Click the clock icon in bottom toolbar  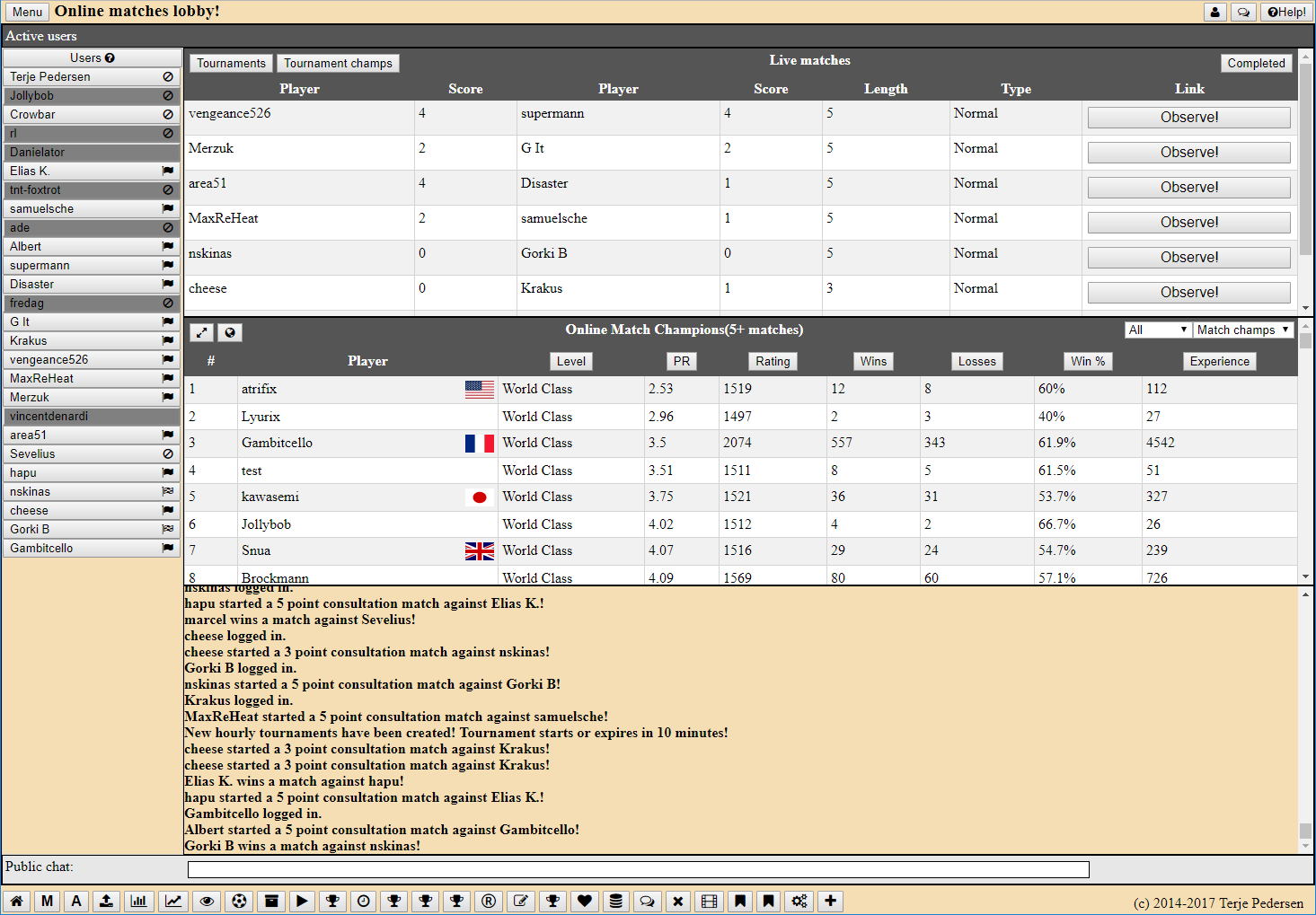pos(363,902)
